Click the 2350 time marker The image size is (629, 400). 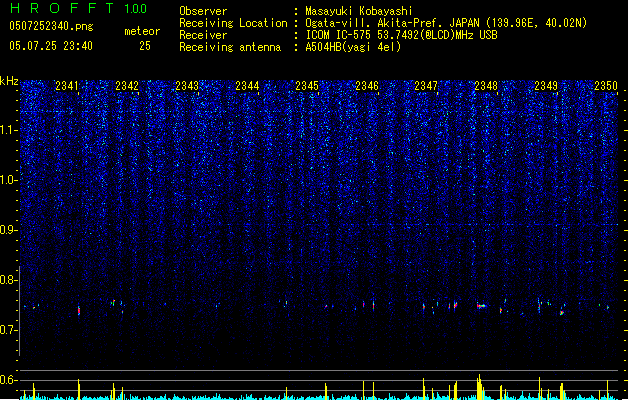606,86
